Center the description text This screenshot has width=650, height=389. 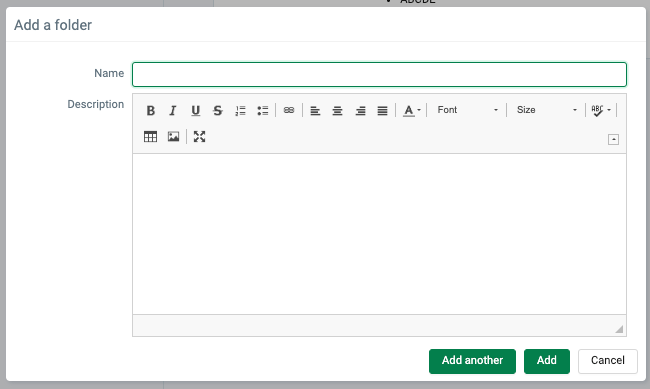[x=337, y=110]
